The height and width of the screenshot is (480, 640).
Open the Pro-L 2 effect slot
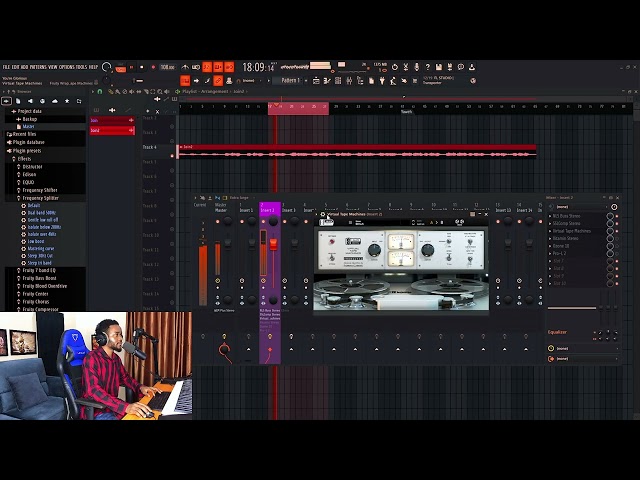click(559, 253)
